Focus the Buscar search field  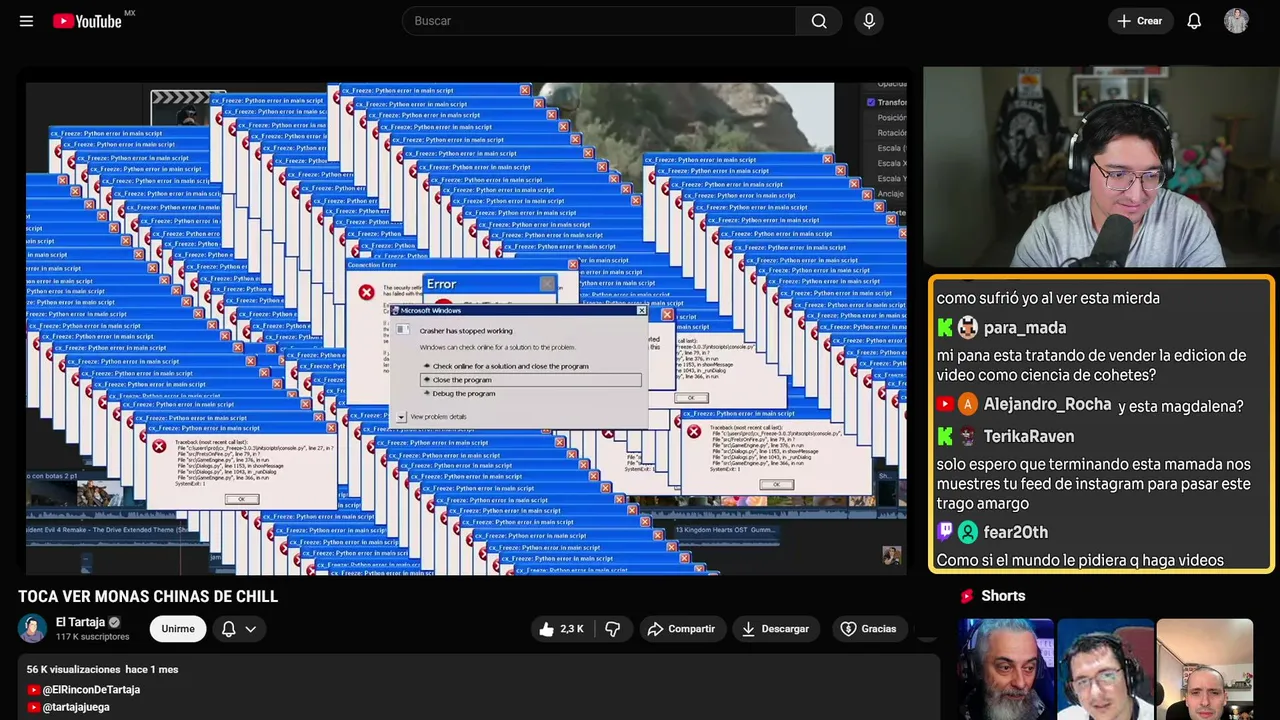pyautogui.click(x=598, y=21)
